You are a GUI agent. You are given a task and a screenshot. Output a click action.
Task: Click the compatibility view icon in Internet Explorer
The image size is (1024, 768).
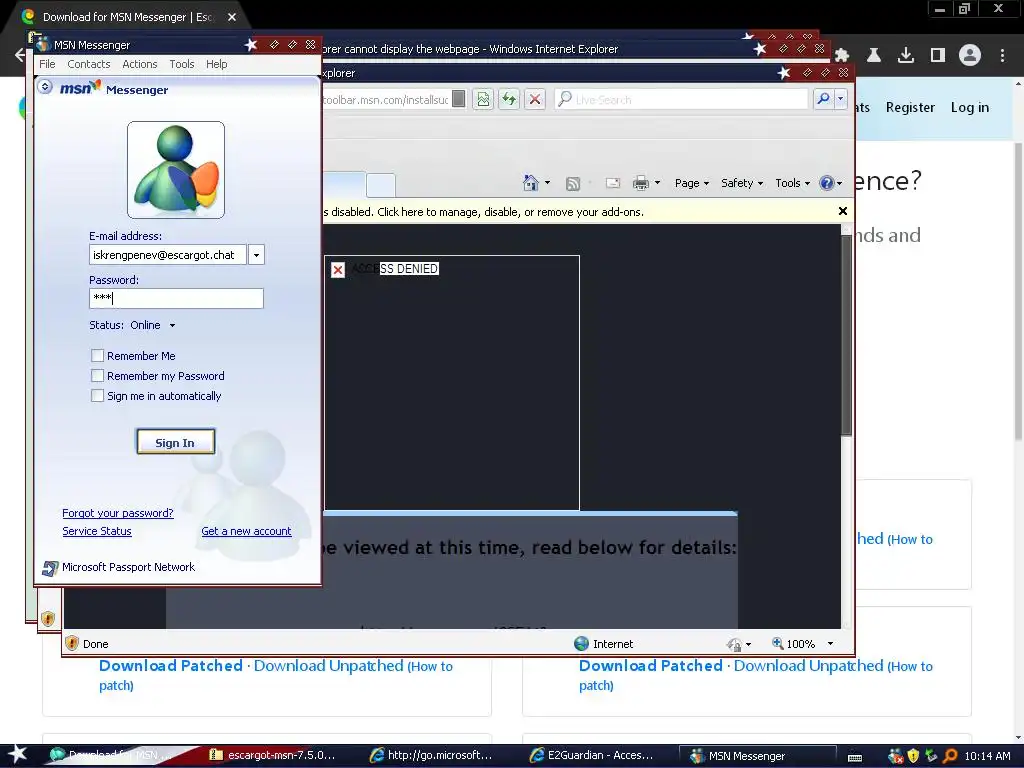click(x=483, y=99)
